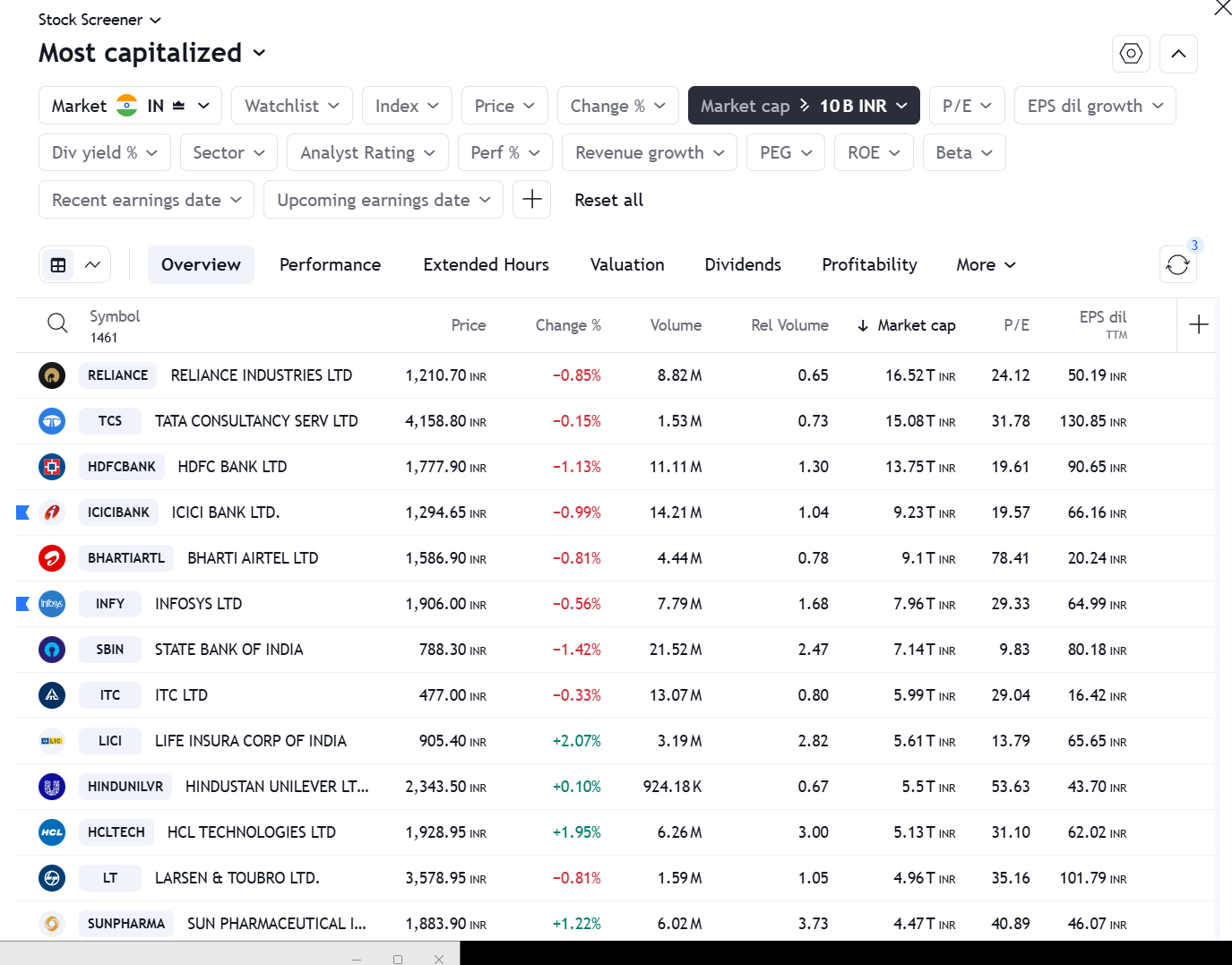The width and height of the screenshot is (1232, 965).
Task: Expand the Sector filter dropdown
Action: point(228,152)
